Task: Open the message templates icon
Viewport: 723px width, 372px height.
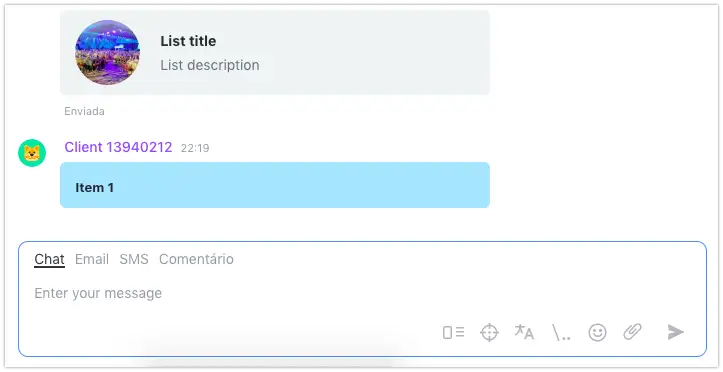Action: (453, 332)
